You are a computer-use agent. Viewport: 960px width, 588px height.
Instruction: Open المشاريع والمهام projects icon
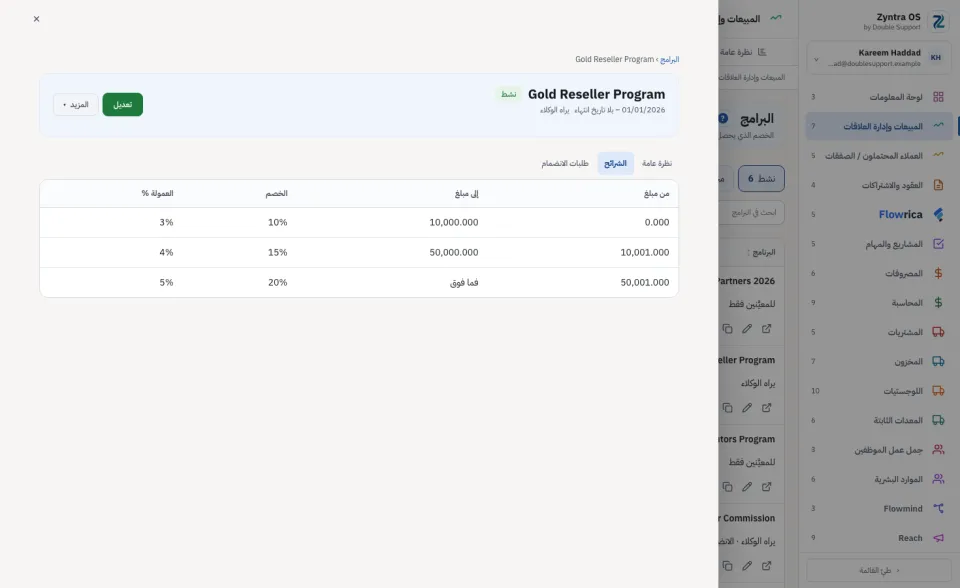click(x=938, y=244)
